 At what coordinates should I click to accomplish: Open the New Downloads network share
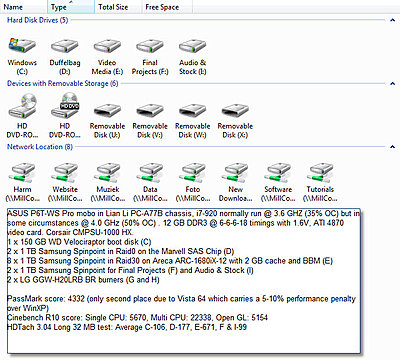(x=235, y=182)
